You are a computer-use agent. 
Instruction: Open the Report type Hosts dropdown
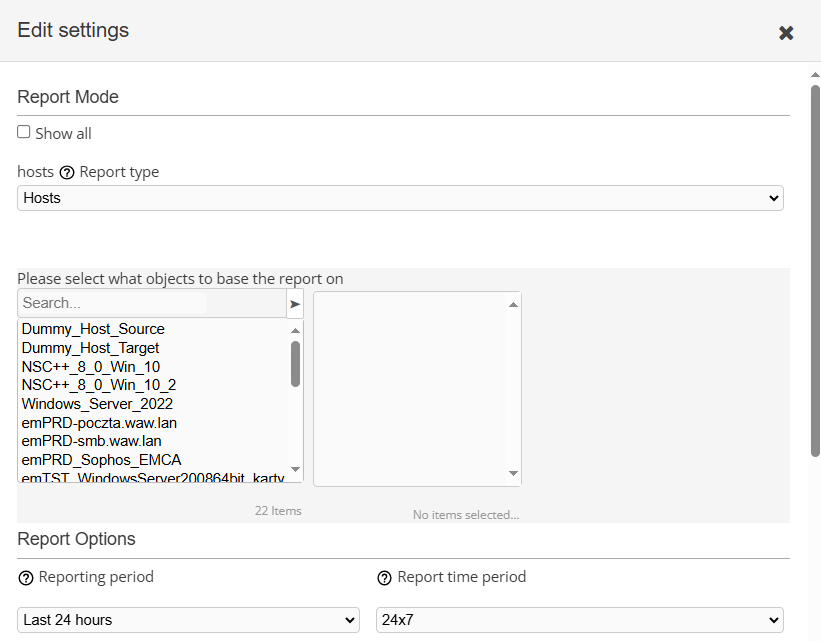coord(400,198)
